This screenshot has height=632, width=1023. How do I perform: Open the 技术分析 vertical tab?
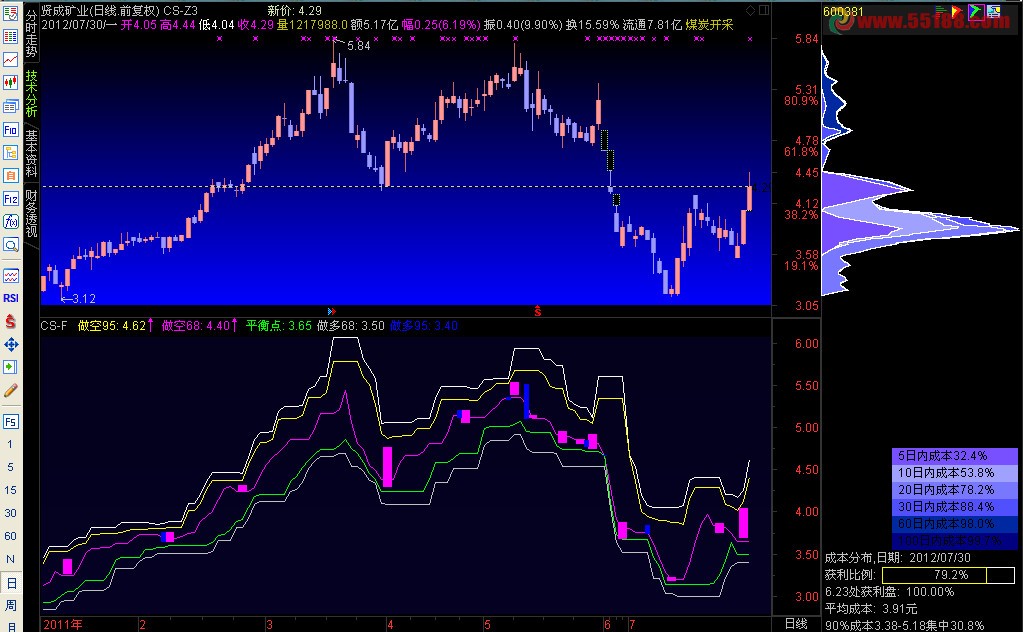pyautogui.click(x=31, y=93)
